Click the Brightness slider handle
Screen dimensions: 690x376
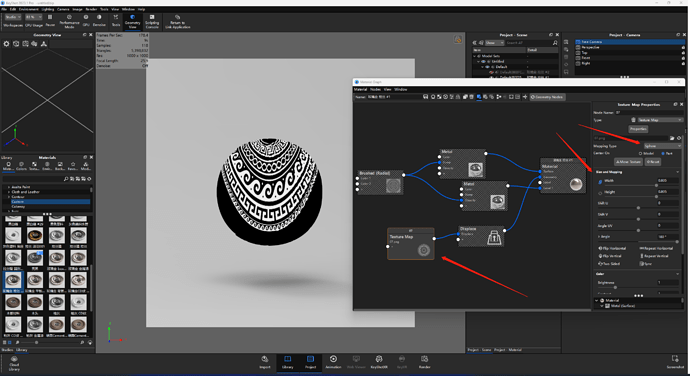[615, 287]
